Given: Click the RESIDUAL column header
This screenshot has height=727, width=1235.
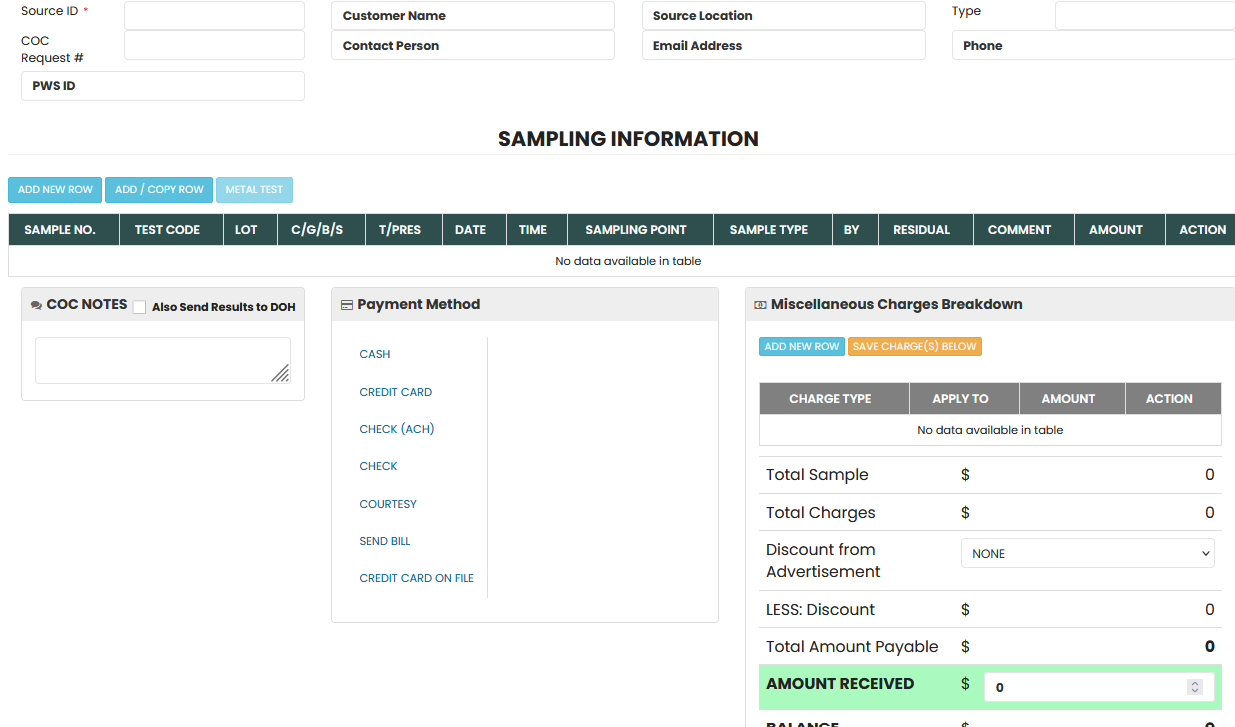Looking at the screenshot, I should [925, 229].
